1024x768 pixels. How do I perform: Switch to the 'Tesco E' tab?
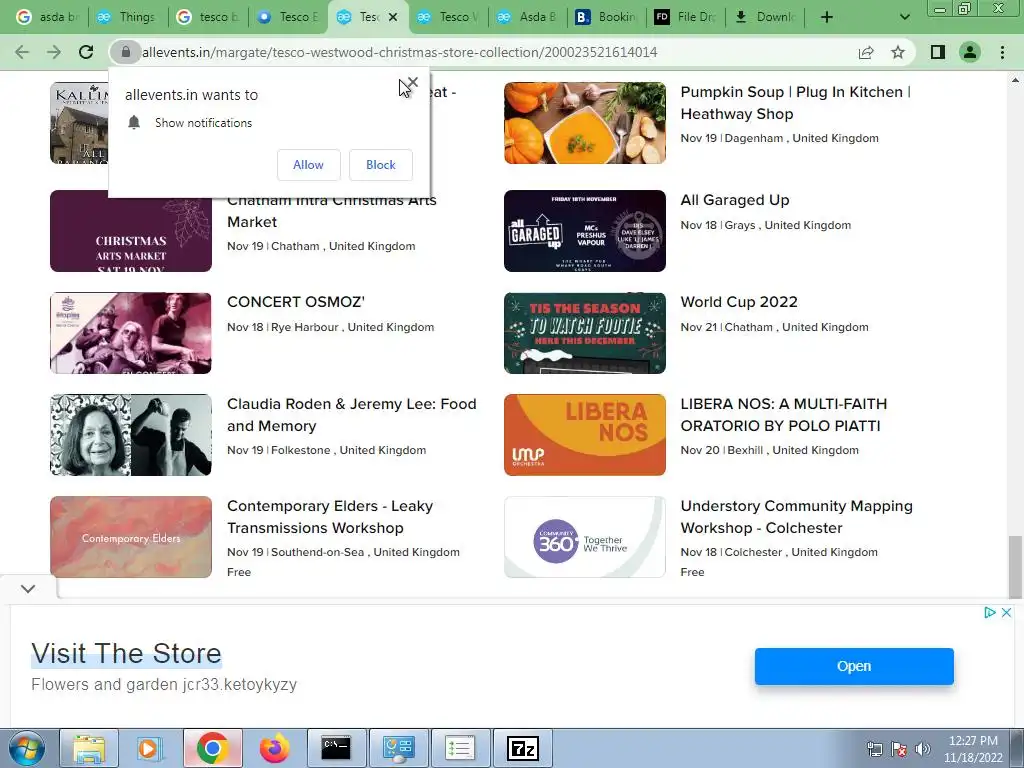click(x=288, y=17)
